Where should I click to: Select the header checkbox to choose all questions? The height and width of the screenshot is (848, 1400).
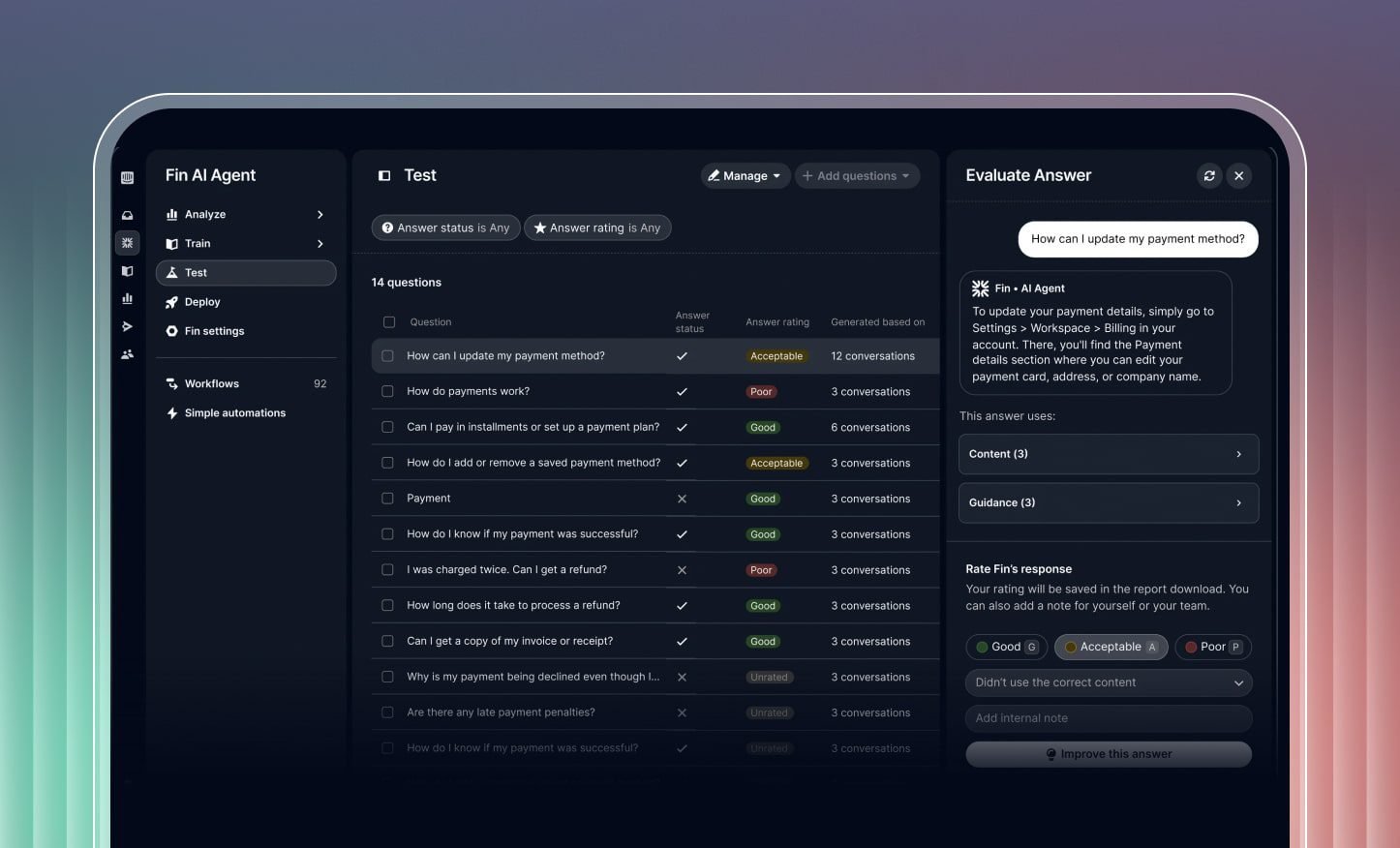point(389,321)
